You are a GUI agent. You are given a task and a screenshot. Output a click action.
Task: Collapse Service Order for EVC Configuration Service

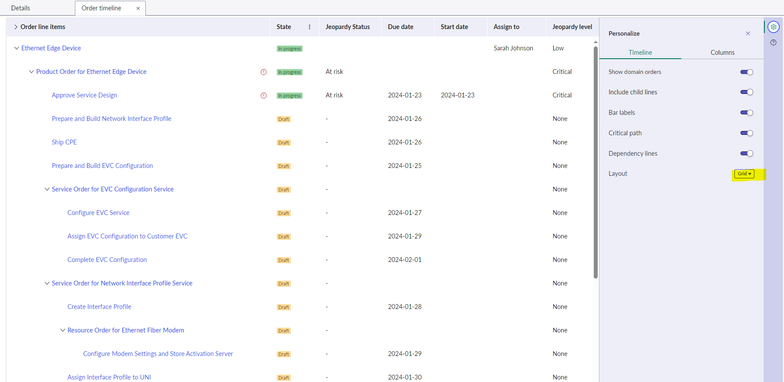click(x=47, y=190)
